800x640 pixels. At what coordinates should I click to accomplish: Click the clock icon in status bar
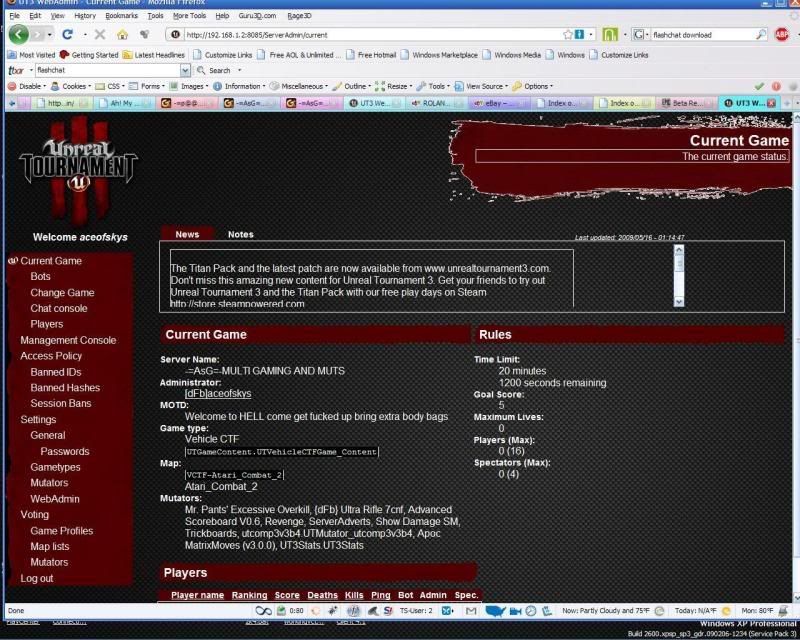pos(531,610)
